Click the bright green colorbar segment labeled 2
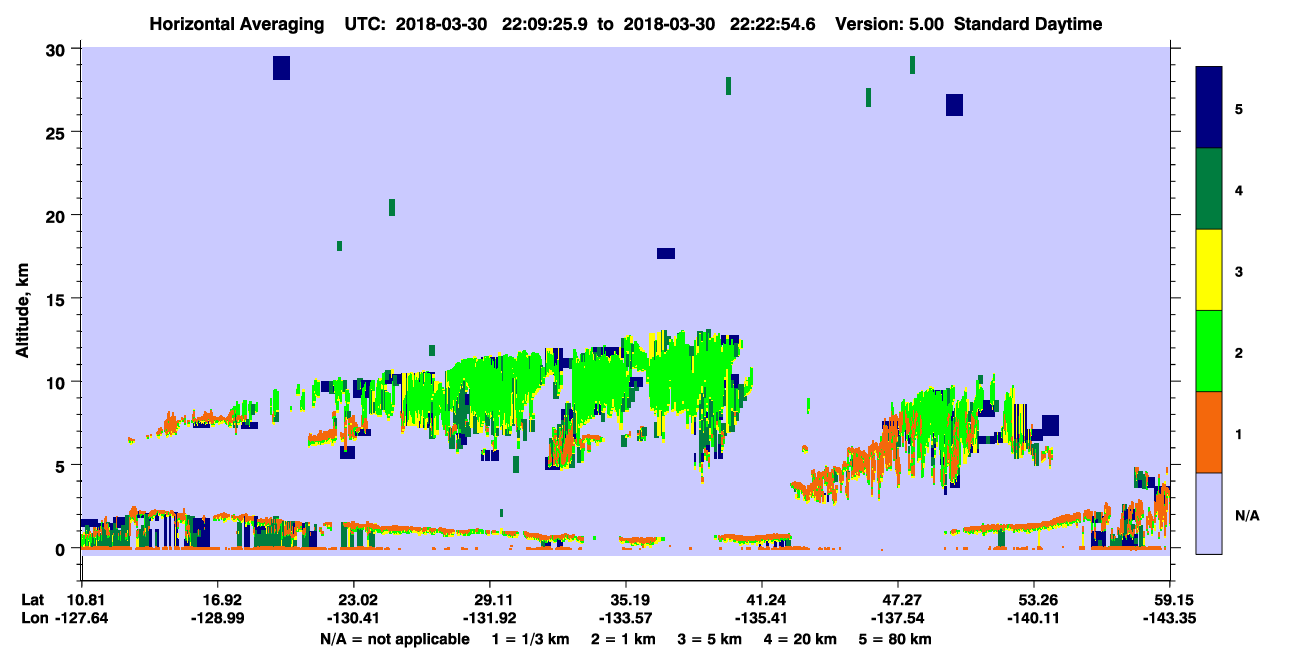Screen dimensions: 1300x667 click(x=1209, y=351)
